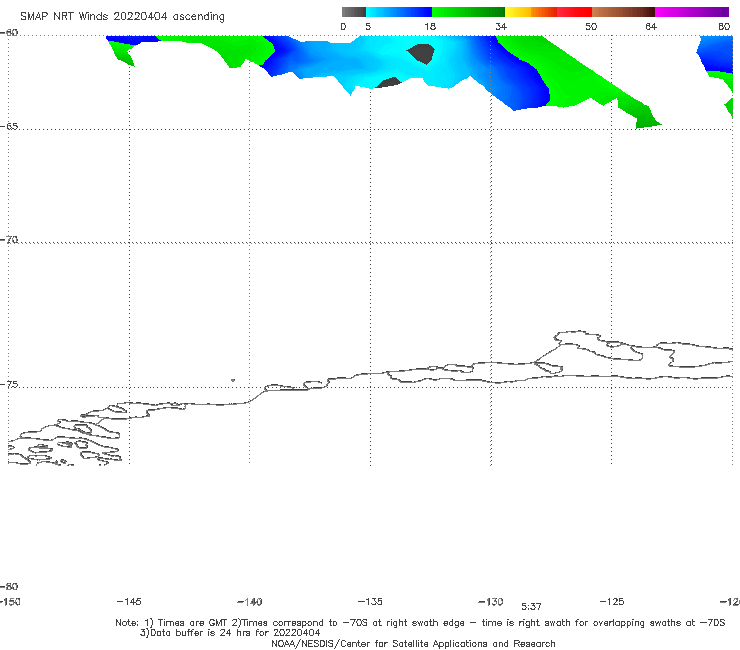Click the latitude label -75
The height and width of the screenshot is (650, 740).
click(x=9, y=385)
